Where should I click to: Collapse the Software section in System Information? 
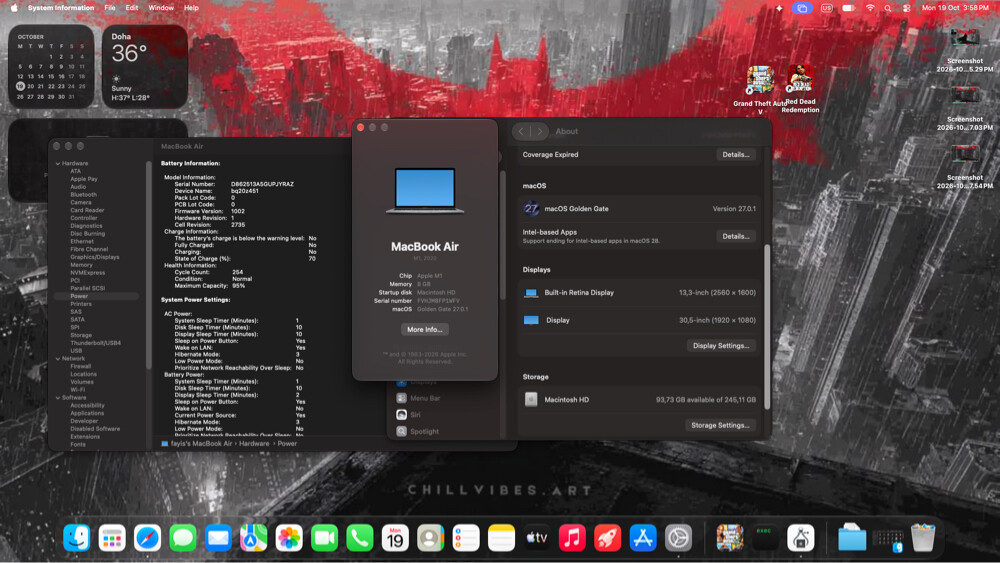point(58,398)
